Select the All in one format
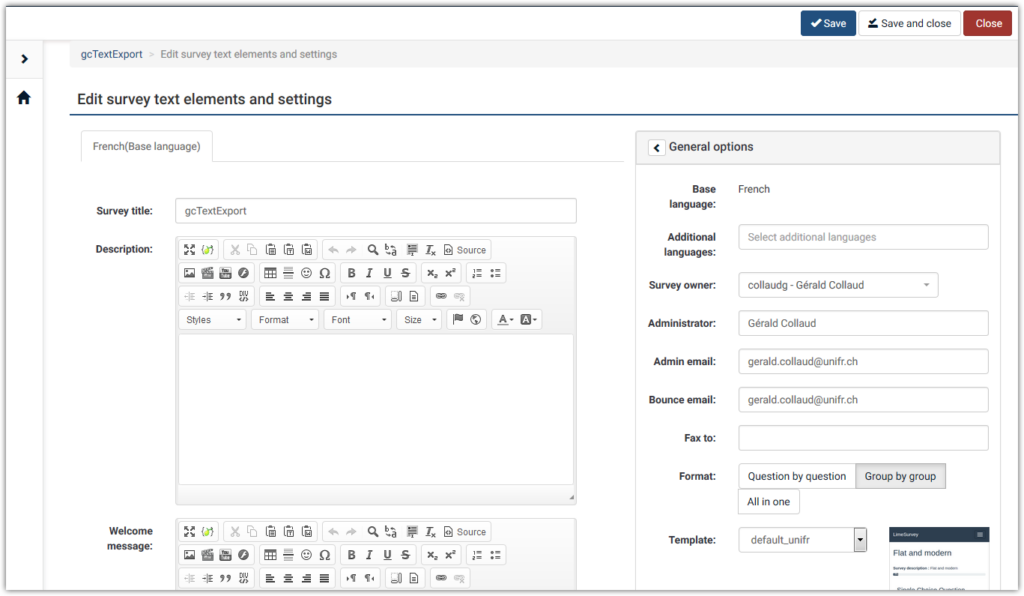 point(769,502)
